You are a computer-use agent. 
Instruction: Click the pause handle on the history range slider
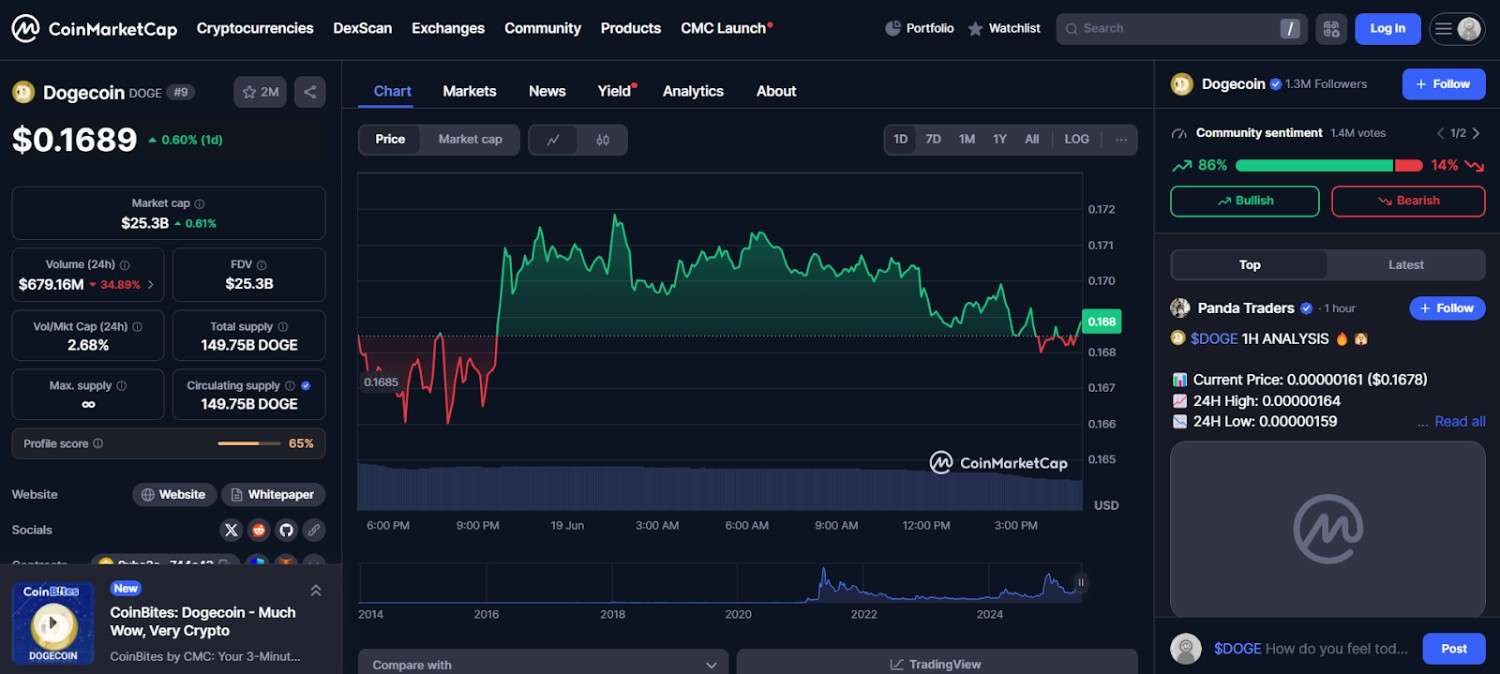point(1080,583)
